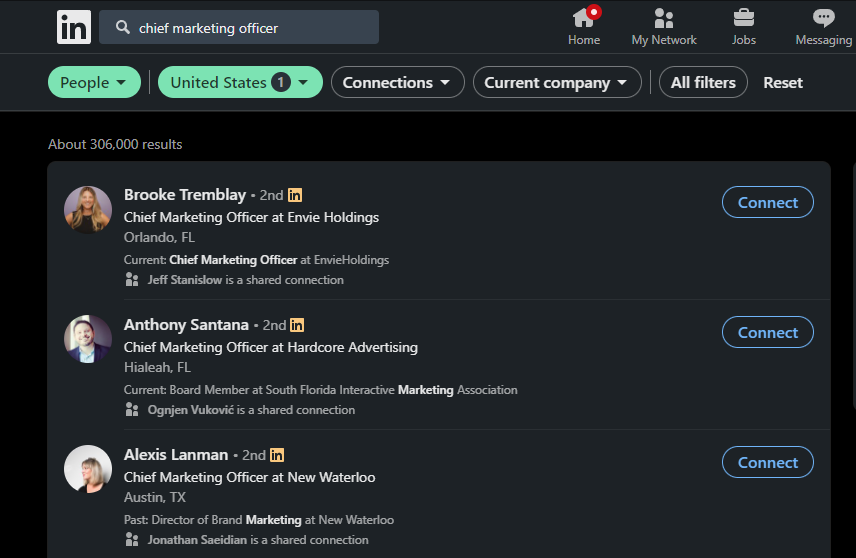Click the 'Austin, TX' location text
This screenshot has height=558, width=856.
pos(154,497)
